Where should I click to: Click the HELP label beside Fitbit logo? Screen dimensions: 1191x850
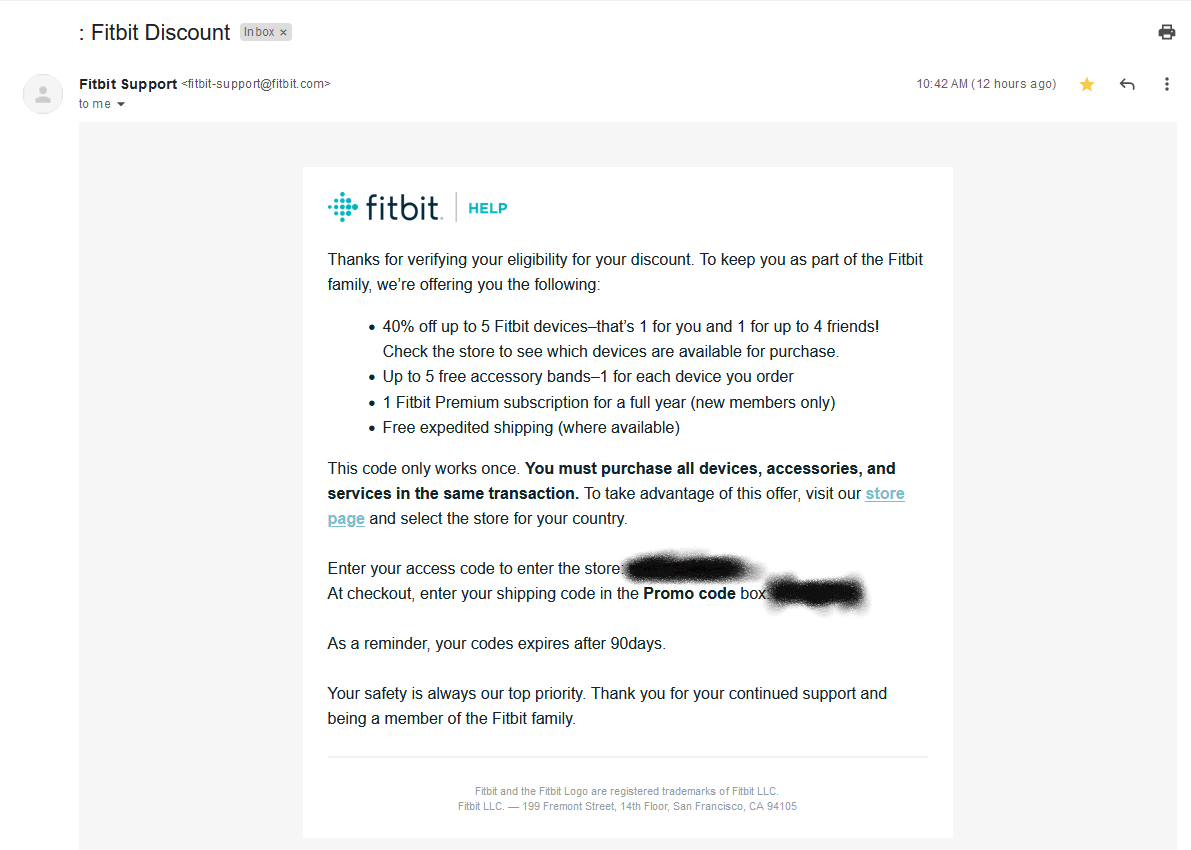tap(488, 208)
